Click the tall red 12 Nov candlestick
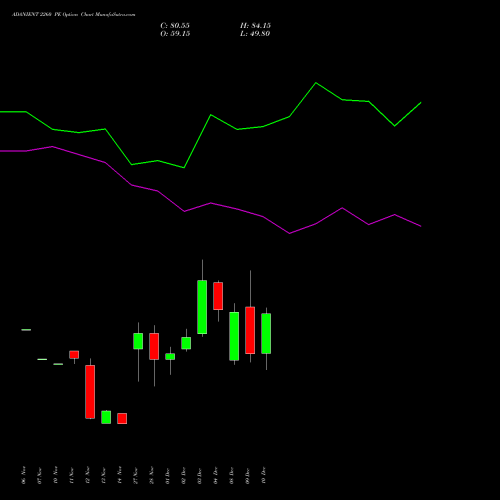 click(x=90, y=392)
